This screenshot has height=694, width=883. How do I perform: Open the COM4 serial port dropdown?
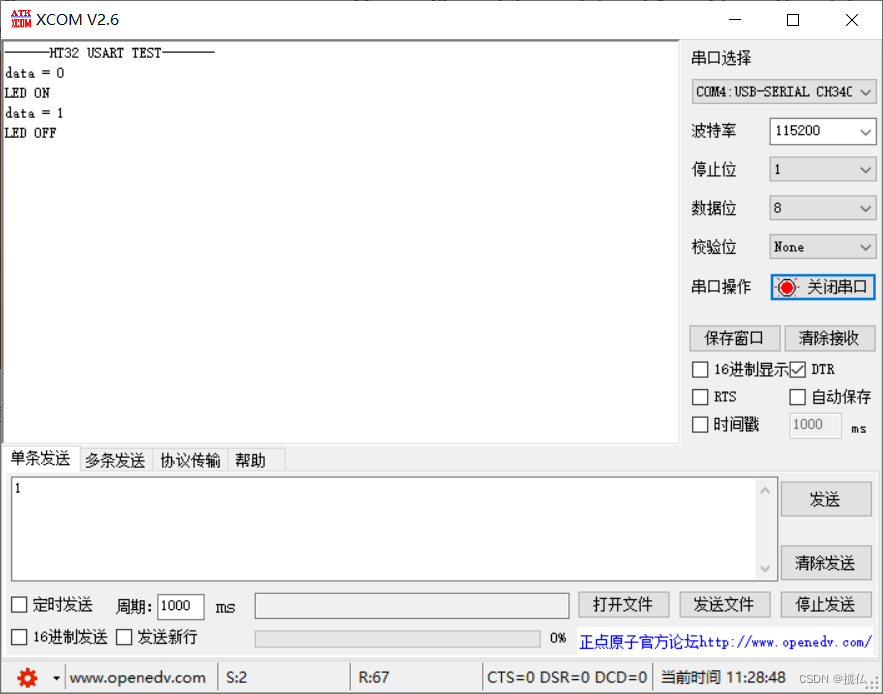pos(784,92)
